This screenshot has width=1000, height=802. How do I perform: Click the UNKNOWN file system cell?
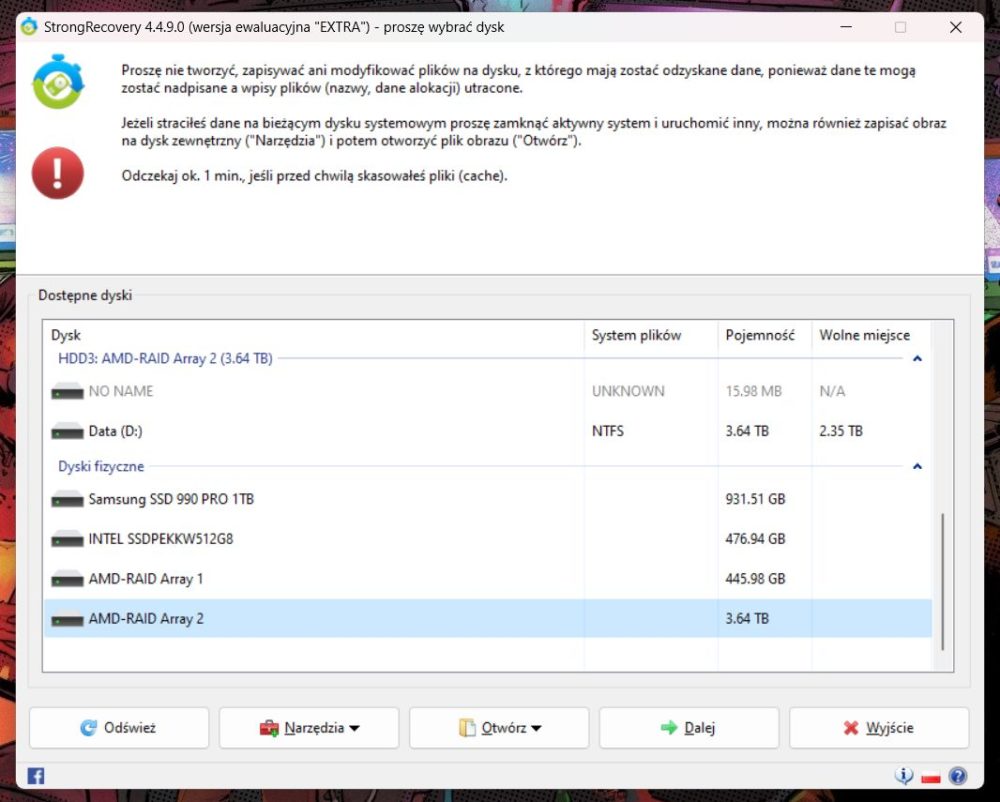tap(628, 391)
